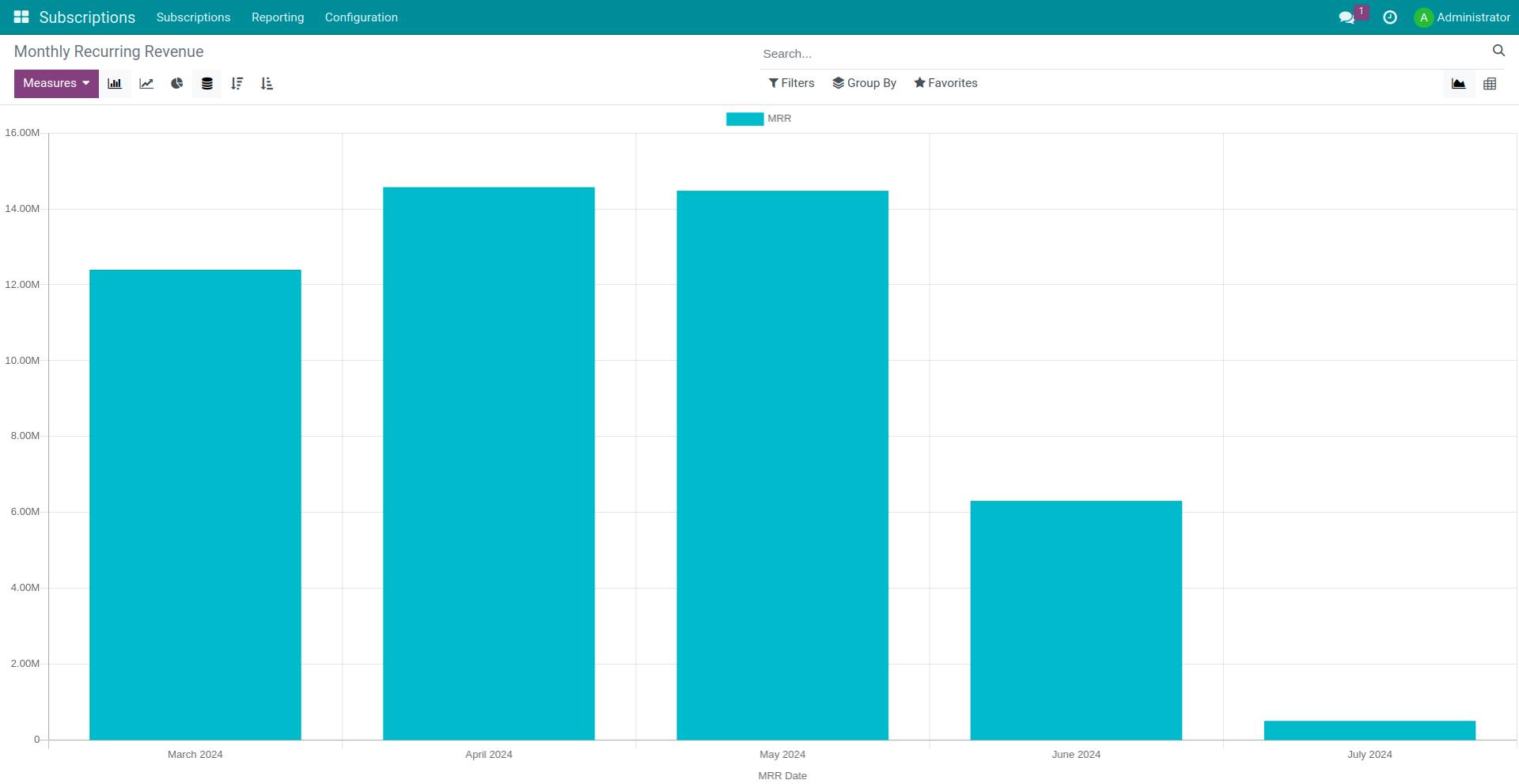This screenshot has width=1519, height=784.
Task: Click the search magnifier icon
Action: (x=1498, y=51)
